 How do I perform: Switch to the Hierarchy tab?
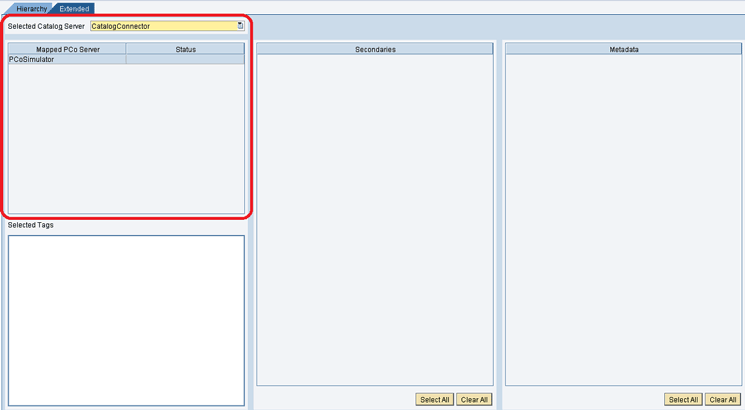31,8
